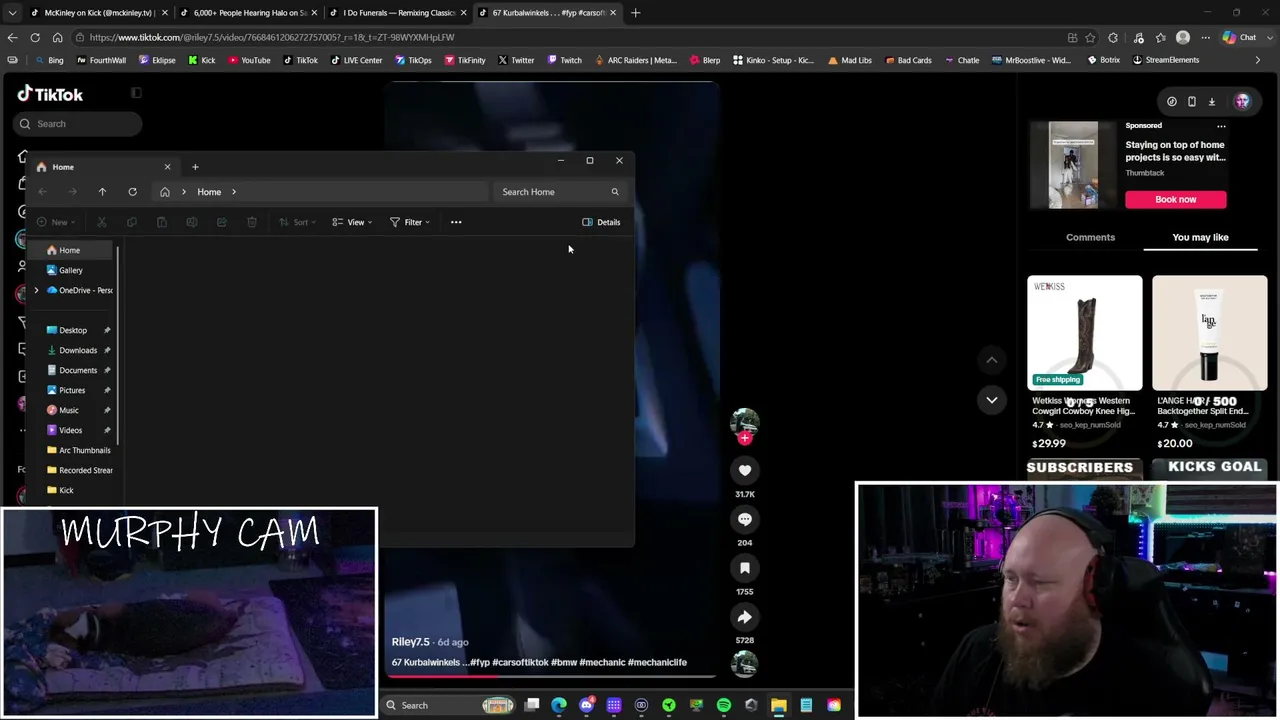Expand the OneDrive tree node
This screenshot has height=720, width=1280.
pos(37,290)
